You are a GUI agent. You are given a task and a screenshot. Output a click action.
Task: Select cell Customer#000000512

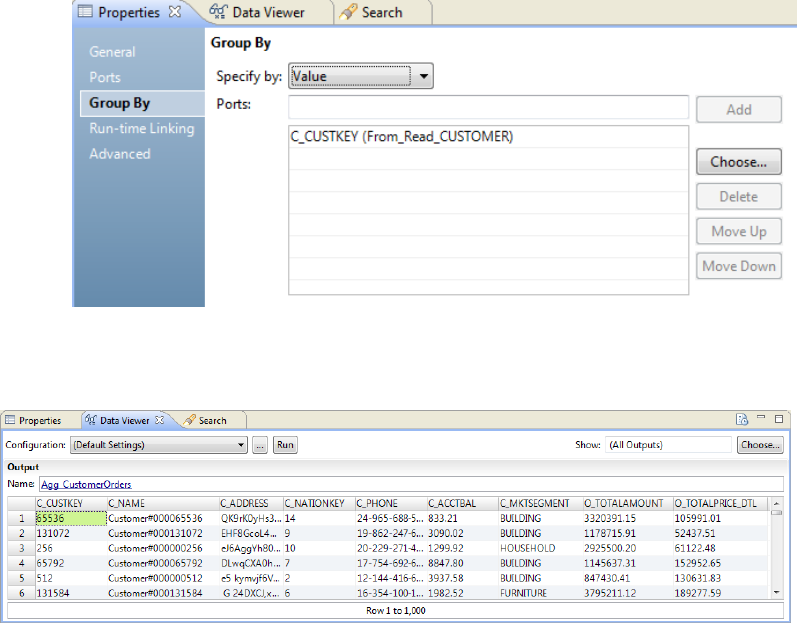pos(163,578)
